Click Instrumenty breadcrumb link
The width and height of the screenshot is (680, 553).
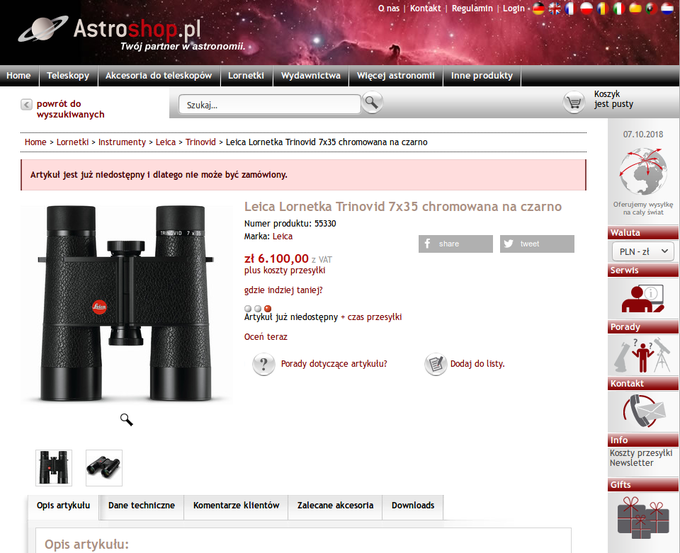tap(122, 142)
